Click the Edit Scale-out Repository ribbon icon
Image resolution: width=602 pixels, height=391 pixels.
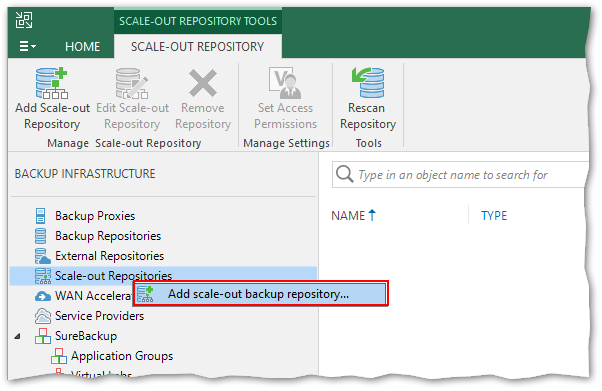(x=132, y=83)
